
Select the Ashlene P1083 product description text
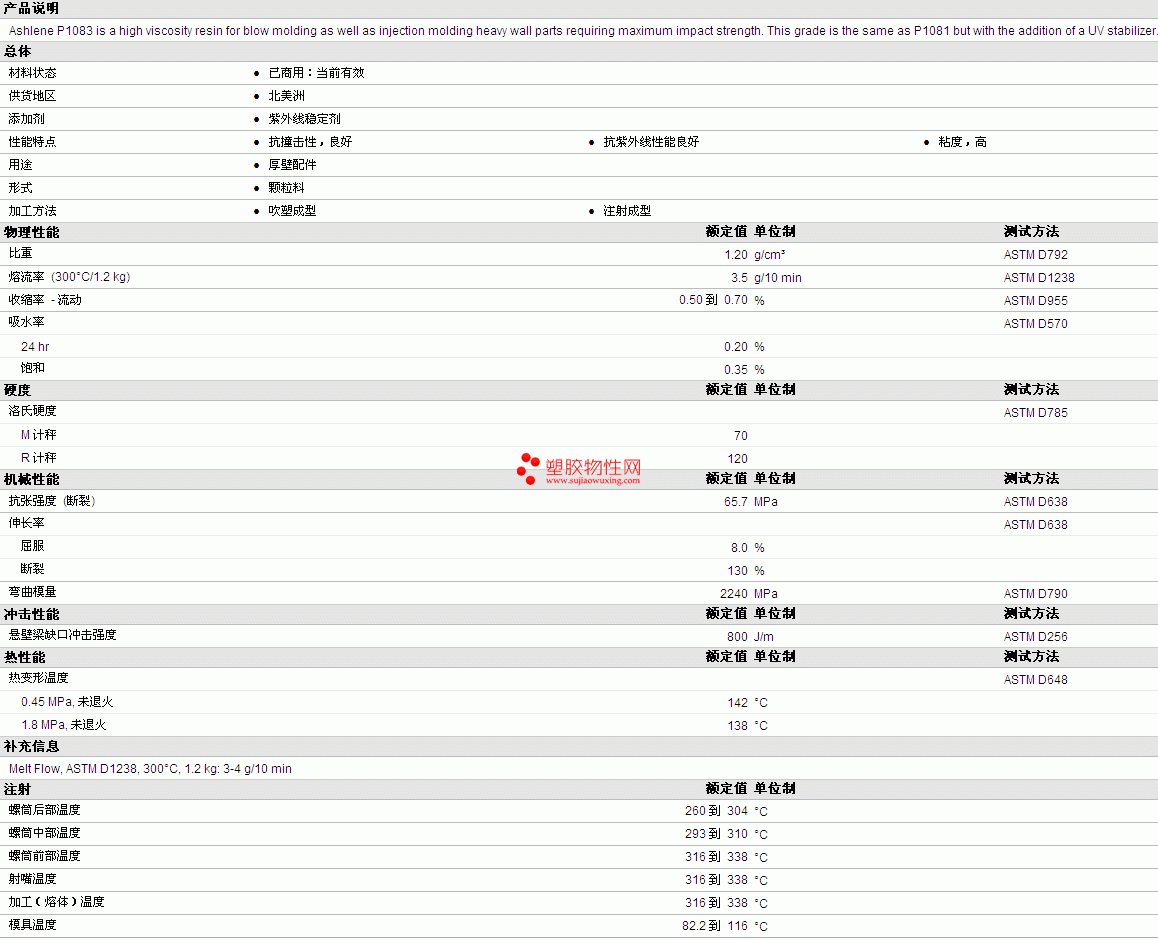click(x=583, y=30)
